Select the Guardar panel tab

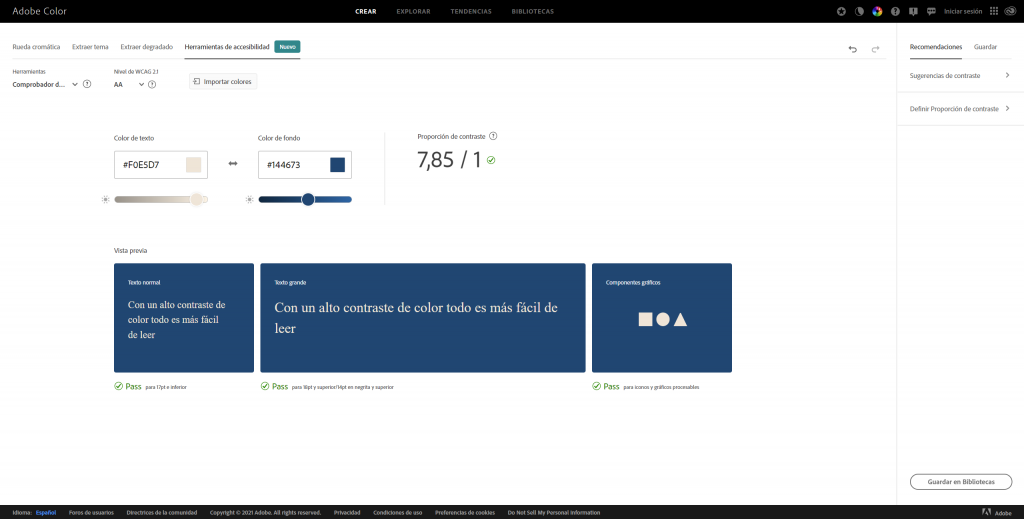[985, 47]
